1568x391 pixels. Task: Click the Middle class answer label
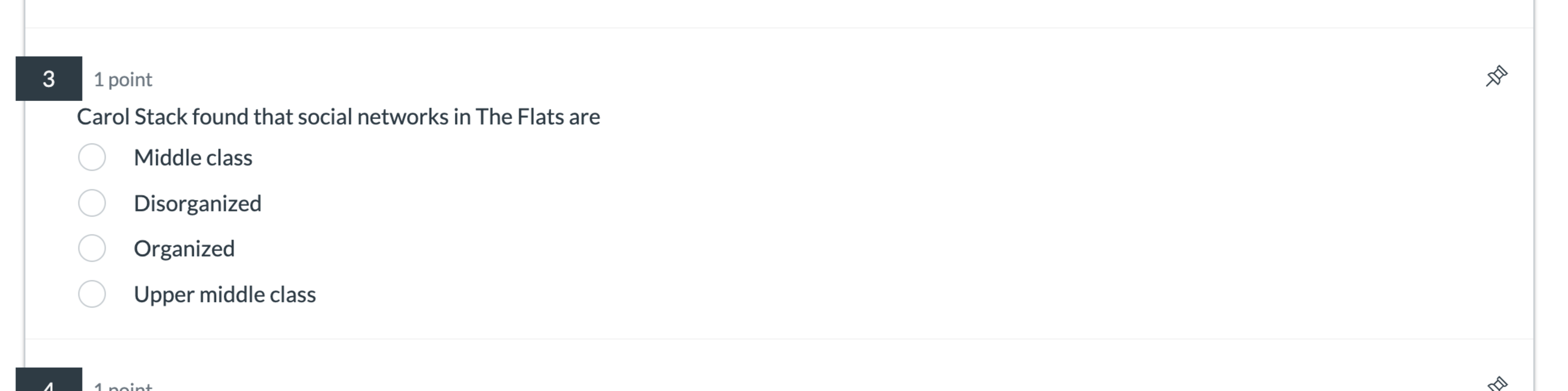(194, 158)
